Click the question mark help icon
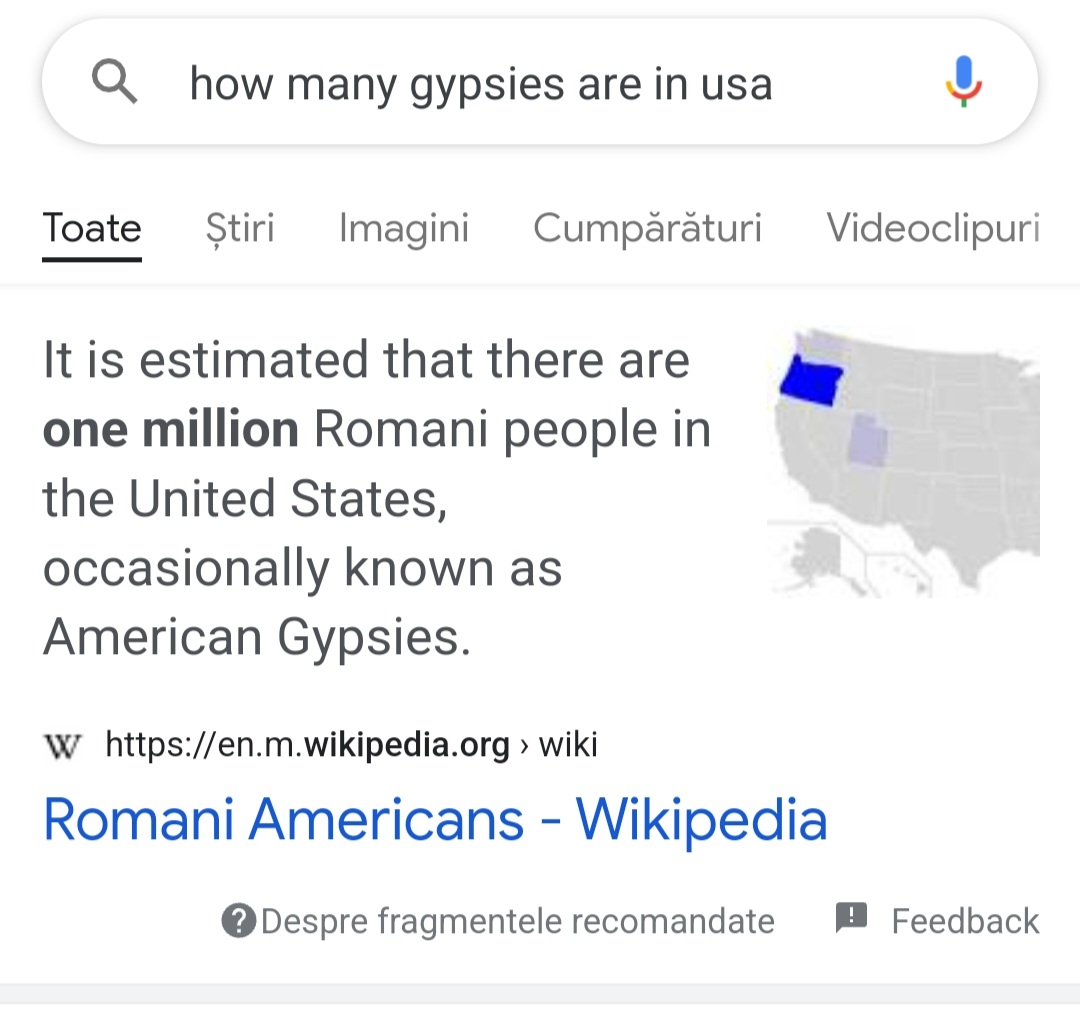The width and height of the screenshot is (1080, 1009). (x=239, y=921)
